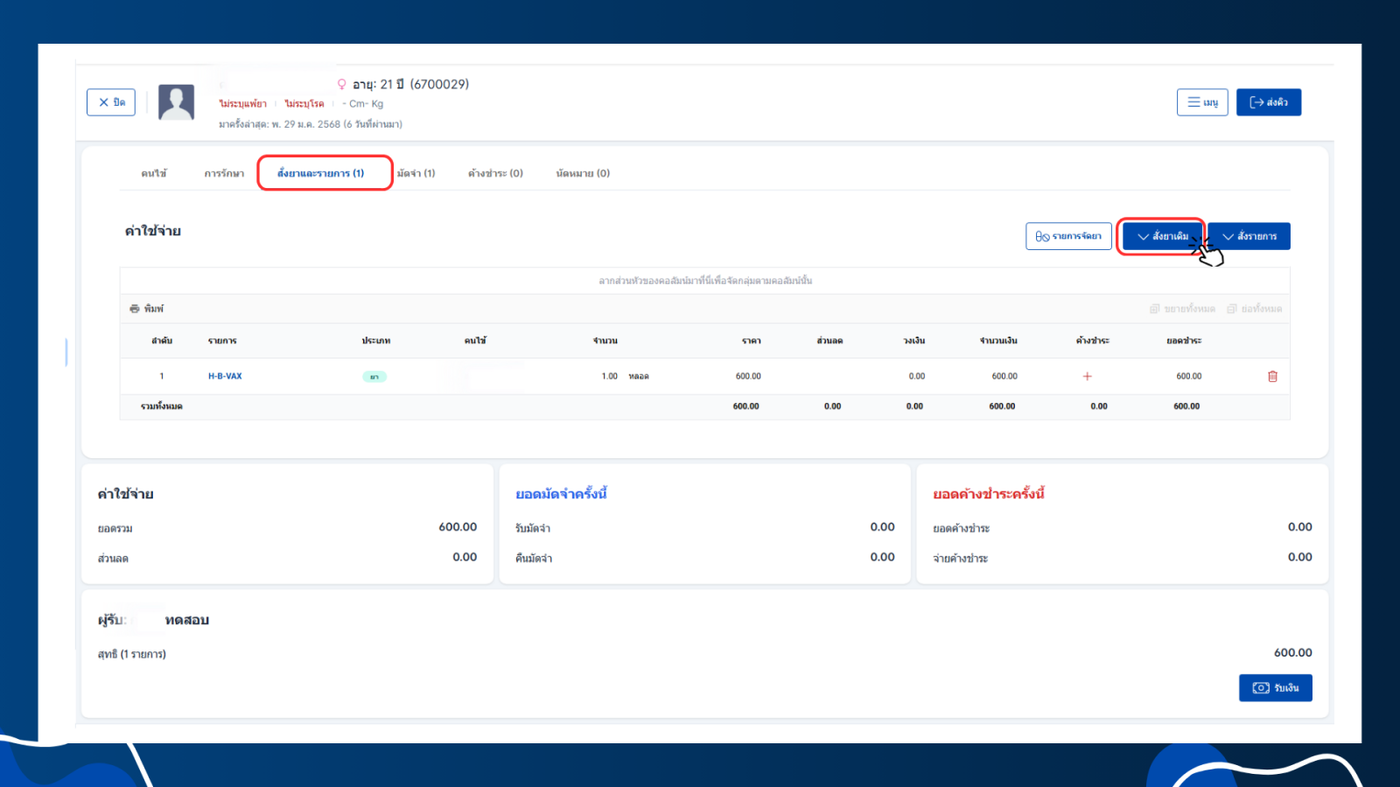Click the ย่อทั้งหมด collapse all control

pos(1255,309)
